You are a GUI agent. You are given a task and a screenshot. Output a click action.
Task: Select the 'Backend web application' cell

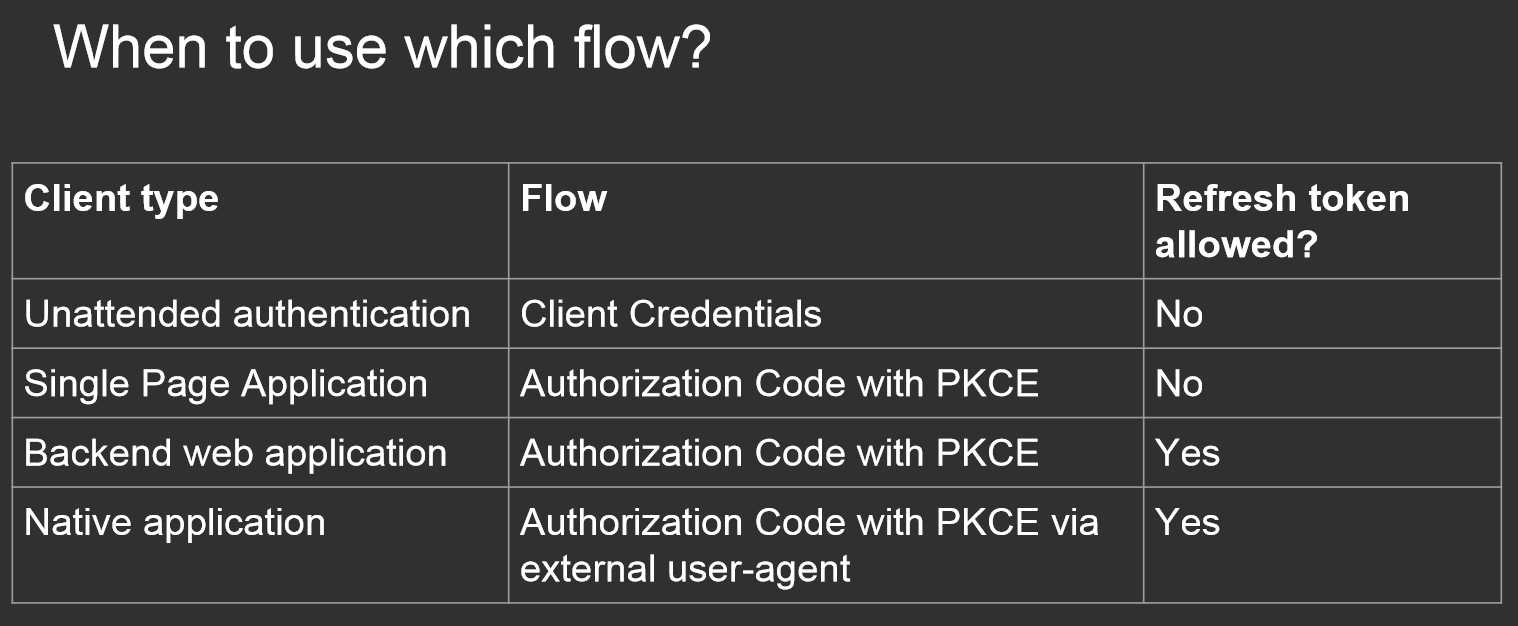point(260,452)
